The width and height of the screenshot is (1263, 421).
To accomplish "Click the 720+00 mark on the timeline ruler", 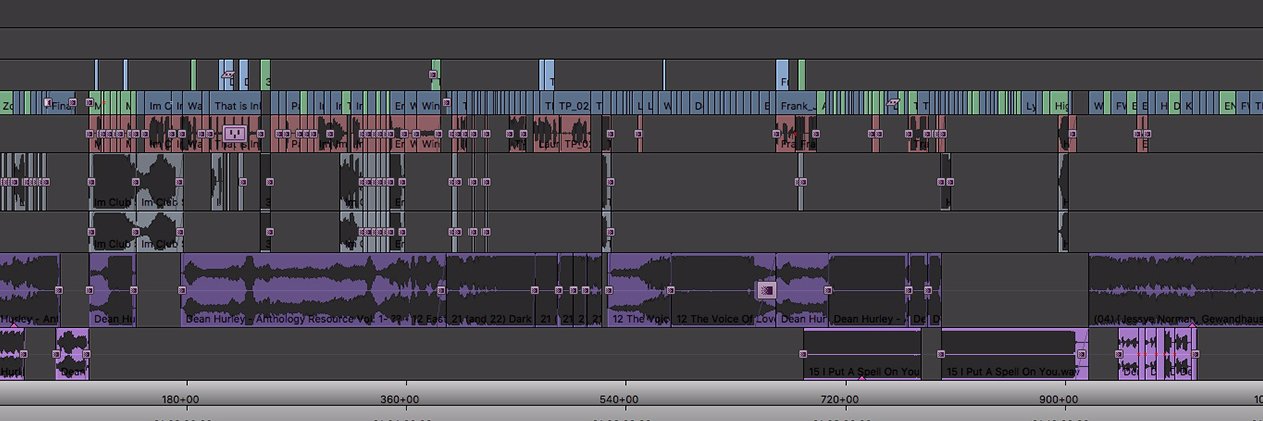I will 840,400.
